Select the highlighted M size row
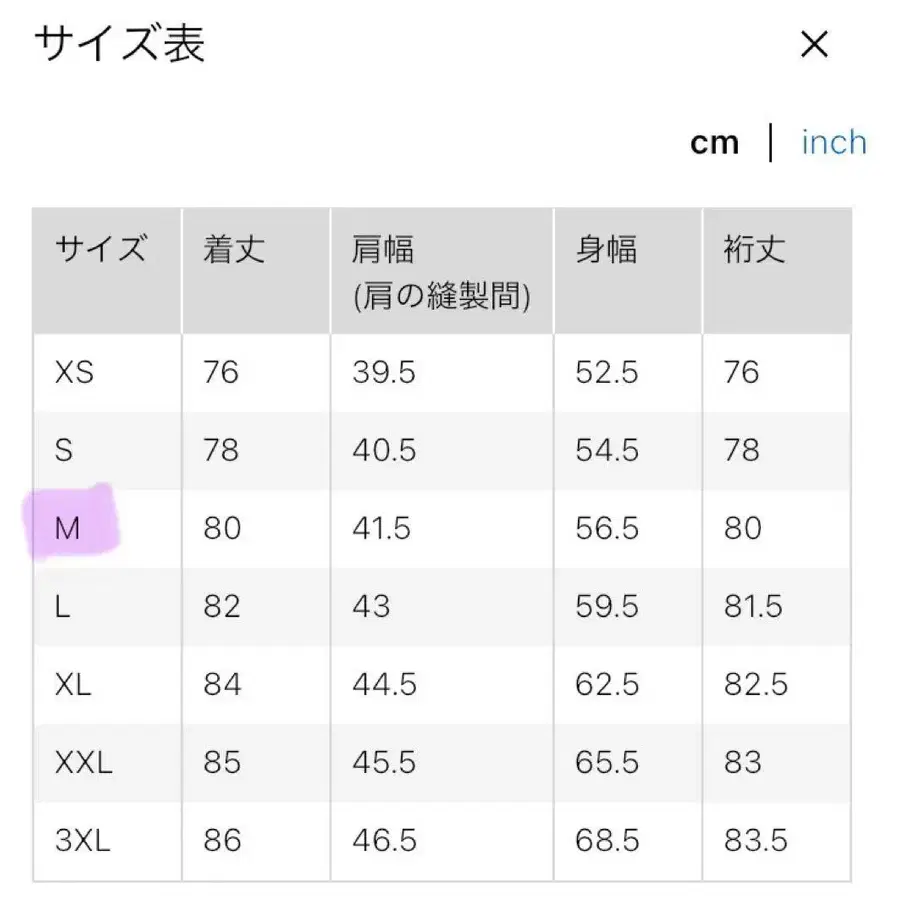The image size is (900, 900). tap(67, 528)
